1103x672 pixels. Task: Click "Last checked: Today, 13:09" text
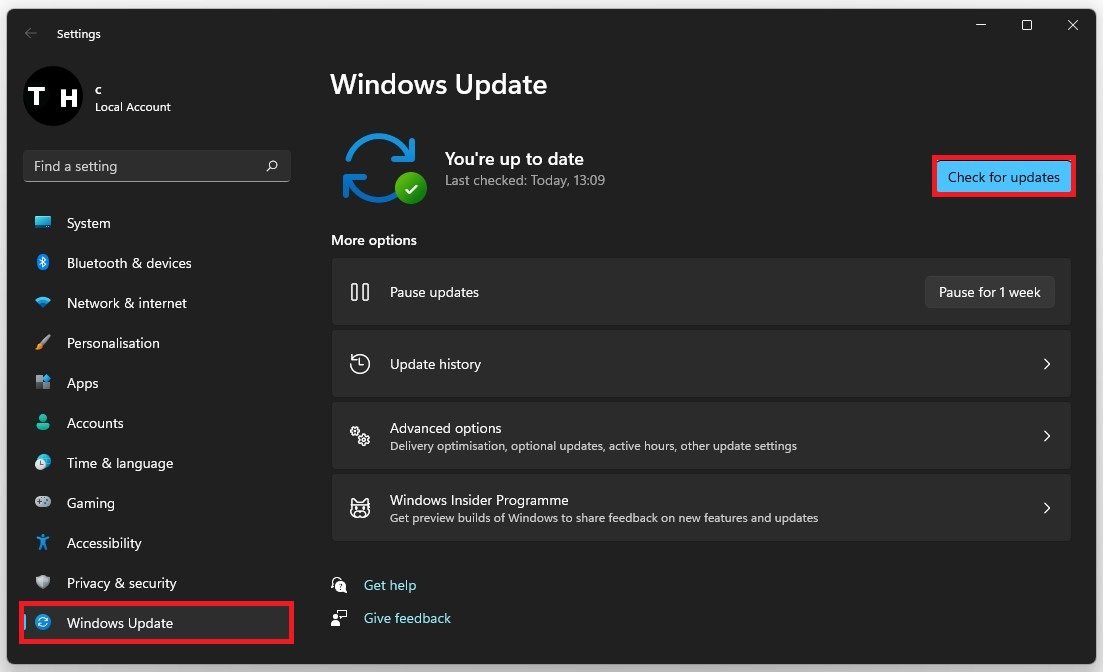tap(525, 180)
